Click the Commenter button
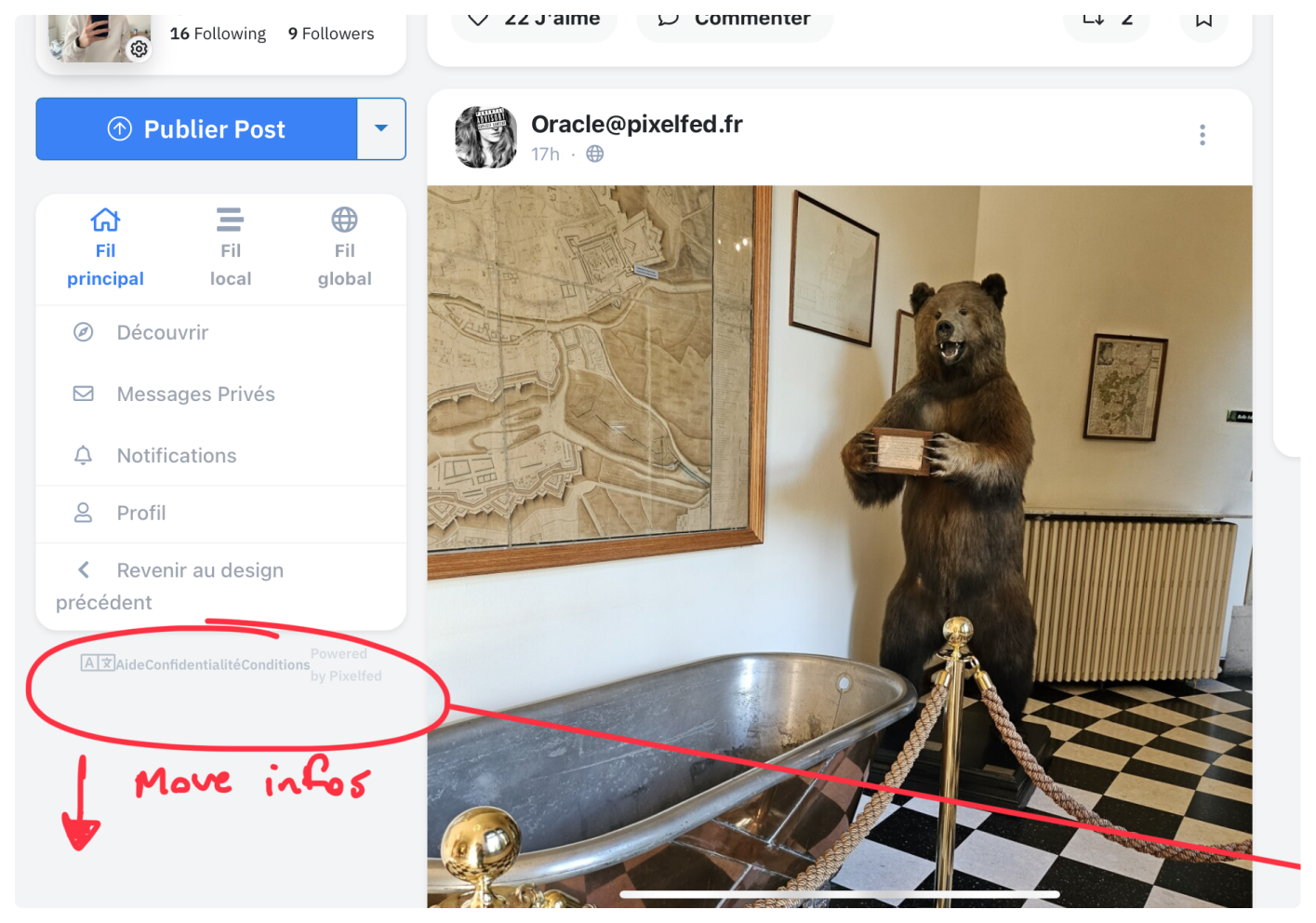 coord(734,20)
